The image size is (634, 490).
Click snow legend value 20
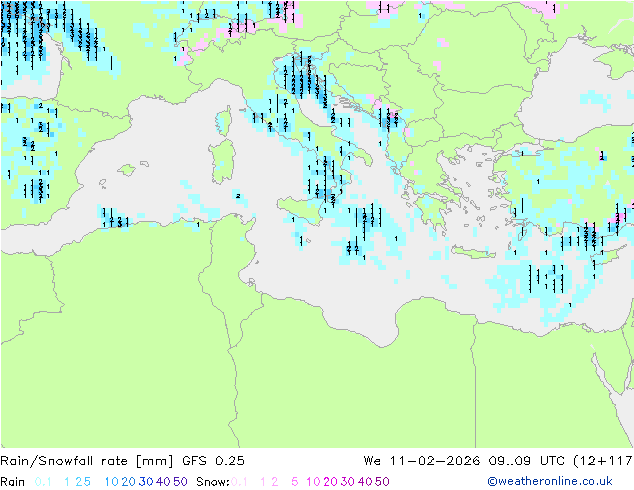(x=330, y=482)
